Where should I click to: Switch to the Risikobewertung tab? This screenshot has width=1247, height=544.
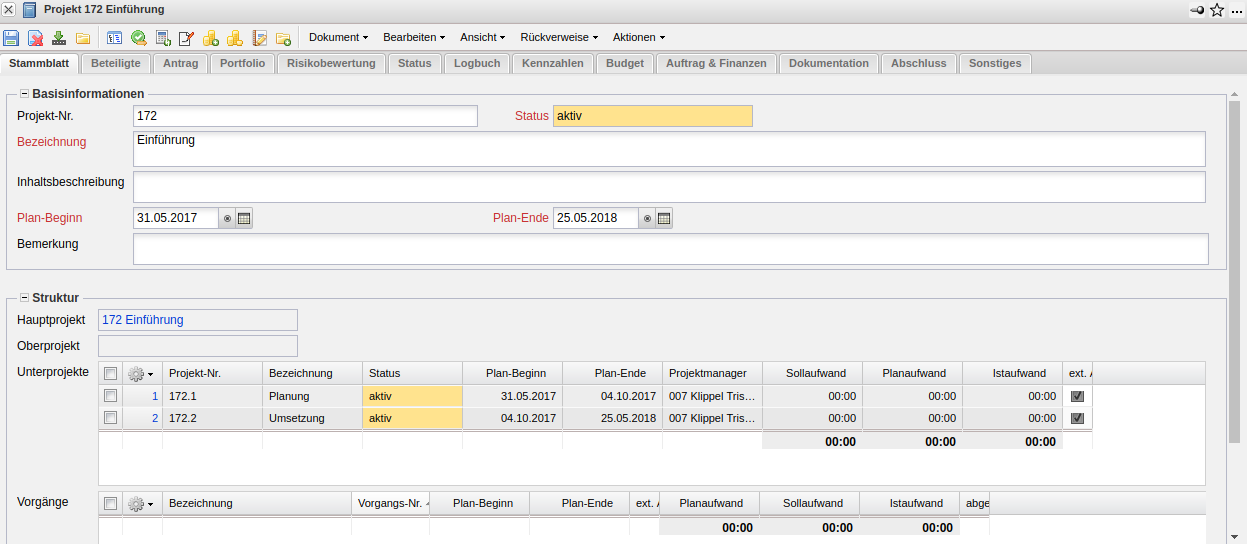tap(330, 63)
